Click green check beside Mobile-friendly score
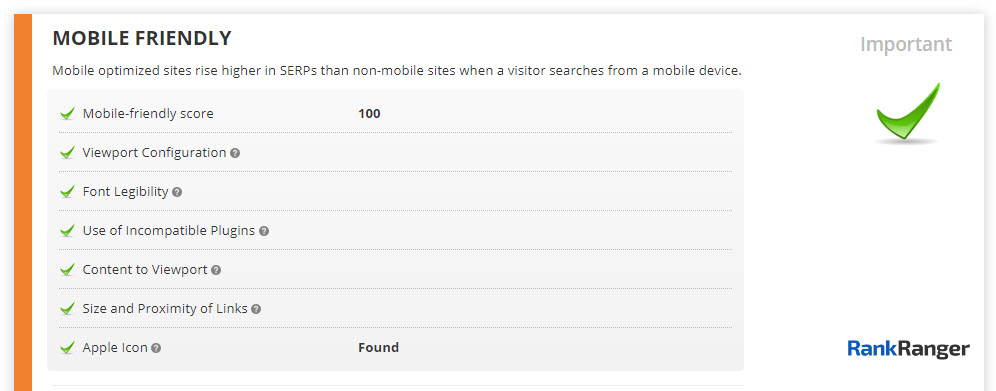Screen dimensions: 996x391 (67, 114)
